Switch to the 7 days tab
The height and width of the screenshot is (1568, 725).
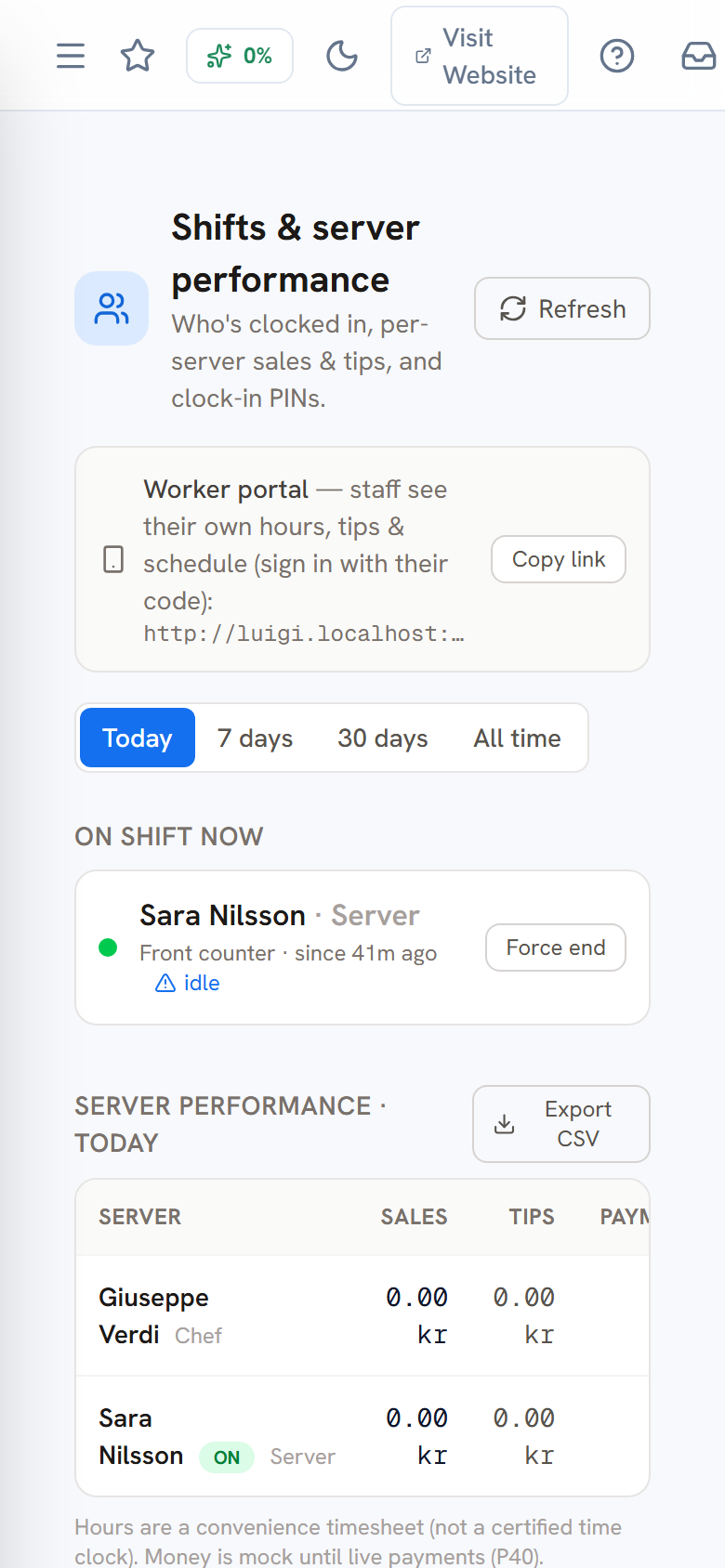[255, 738]
